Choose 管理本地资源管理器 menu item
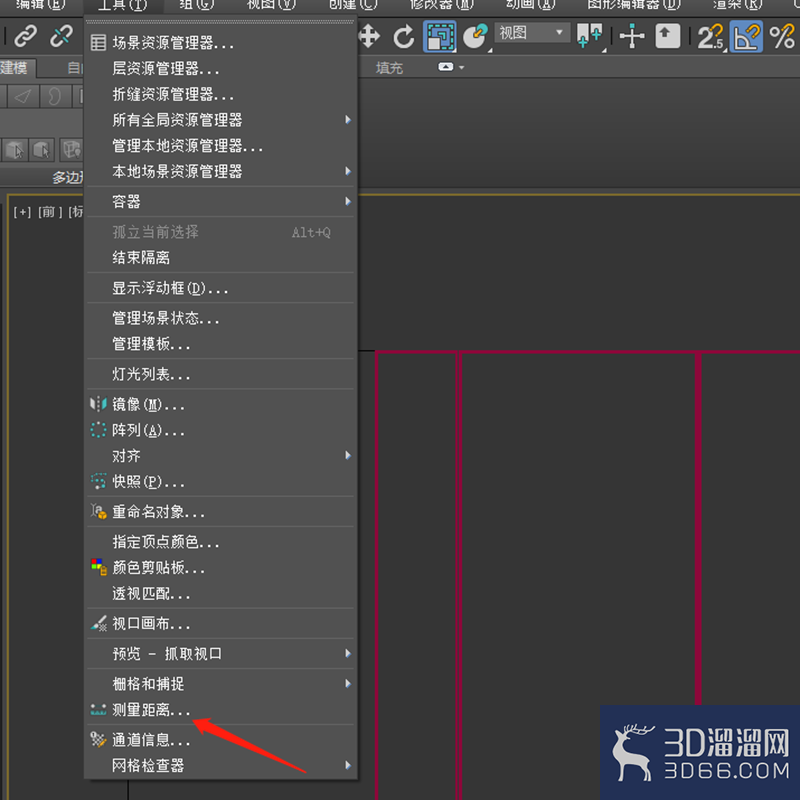800x800 pixels. pyautogui.click(x=220, y=146)
